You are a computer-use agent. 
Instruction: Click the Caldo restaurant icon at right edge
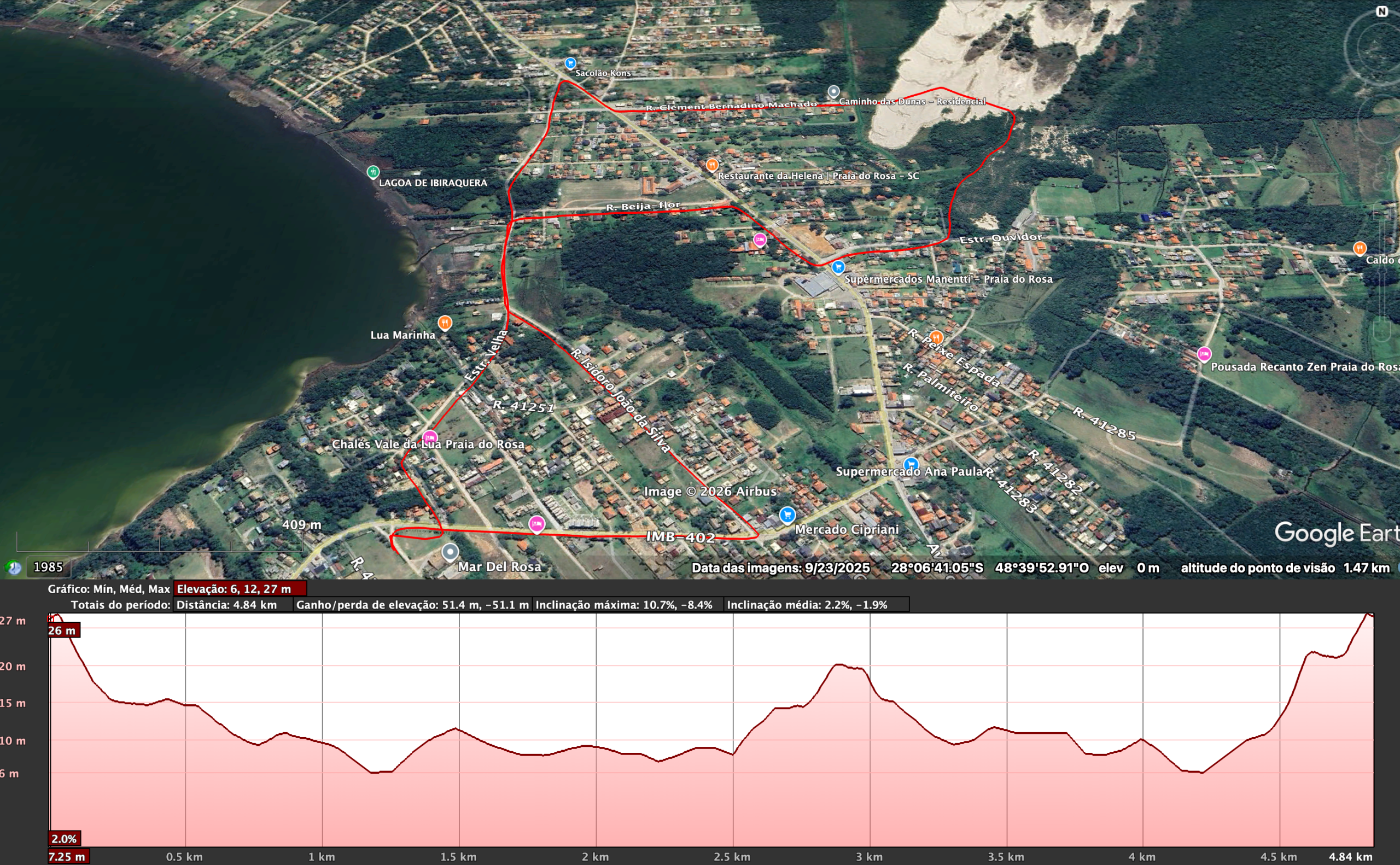pos(1360,248)
